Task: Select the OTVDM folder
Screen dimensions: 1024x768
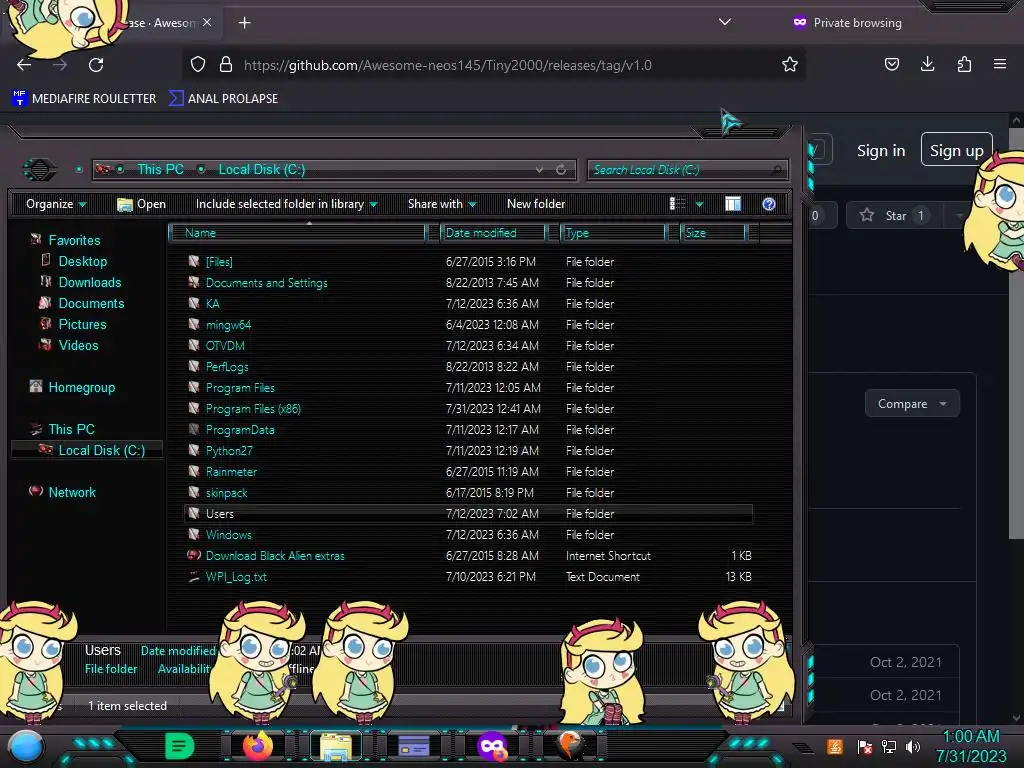Action: [225, 345]
